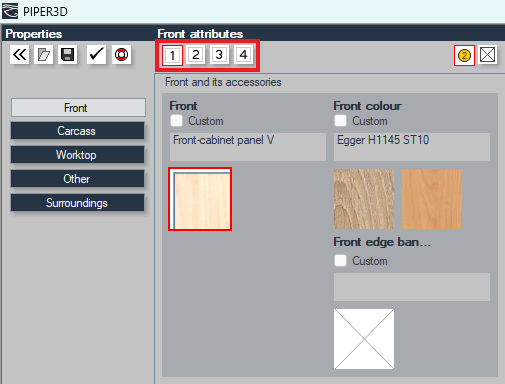Image resolution: width=505 pixels, height=384 pixels.
Task: Open help via lifebuoy icon
Action: (121, 54)
